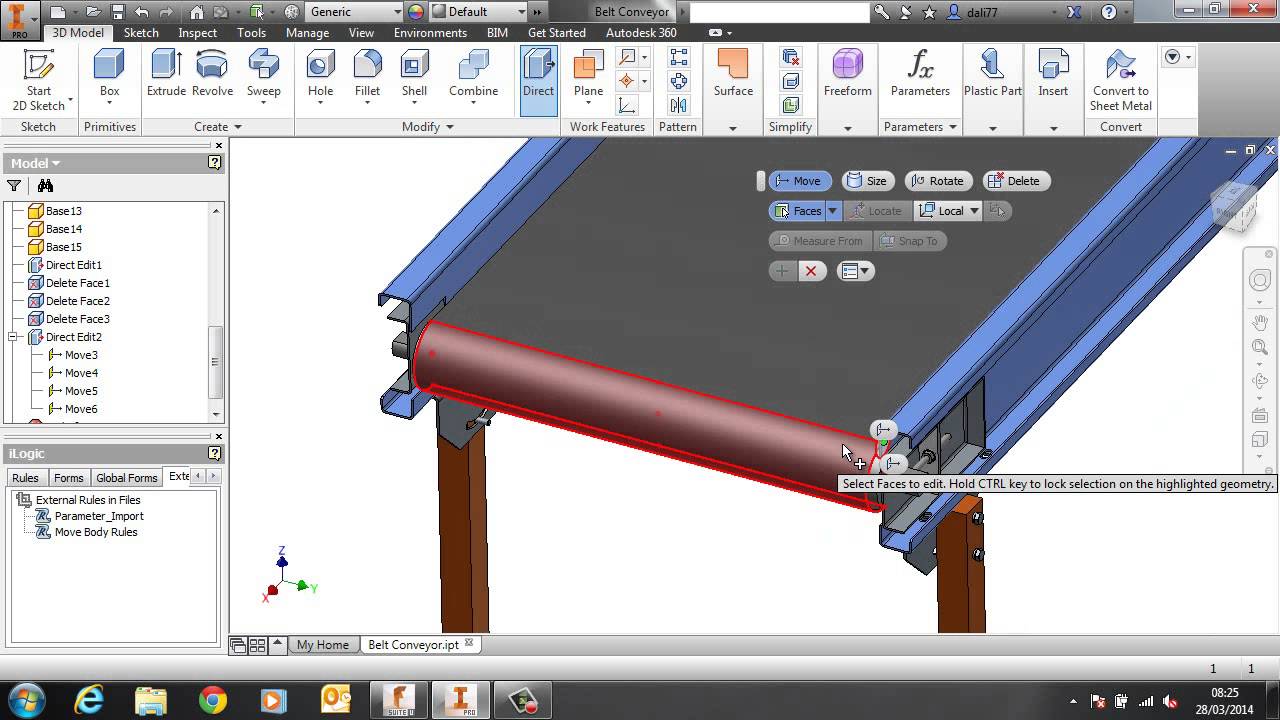The image size is (1280, 720).
Task: Open the Environments ribbon tab
Action: pyautogui.click(x=430, y=33)
